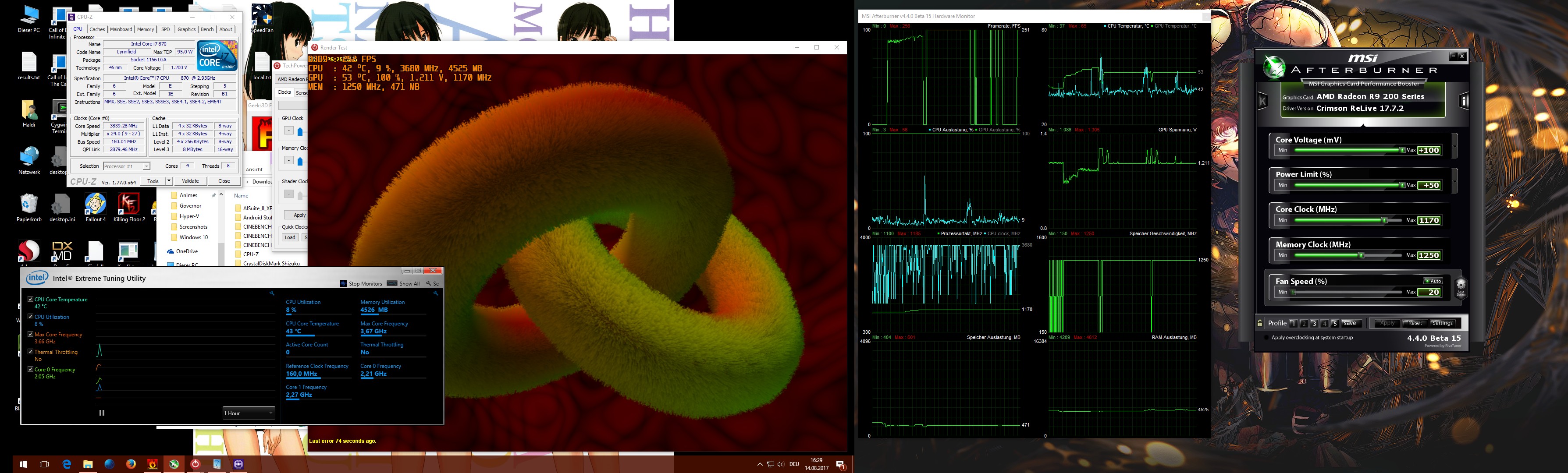Click the Afterburner Settings button
1568x473 pixels.
[x=1442, y=323]
